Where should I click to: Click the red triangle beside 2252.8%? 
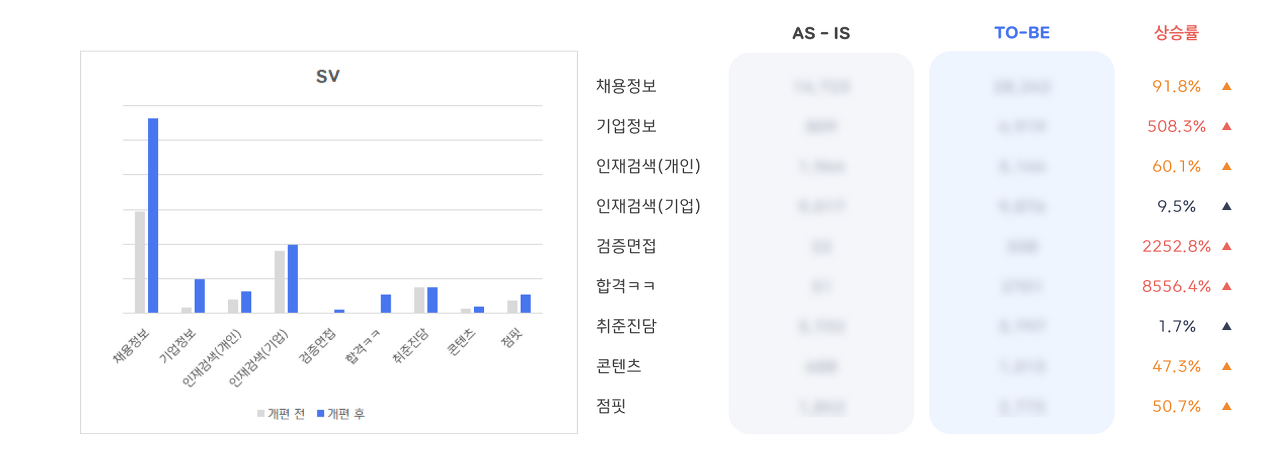coord(1226,246)
